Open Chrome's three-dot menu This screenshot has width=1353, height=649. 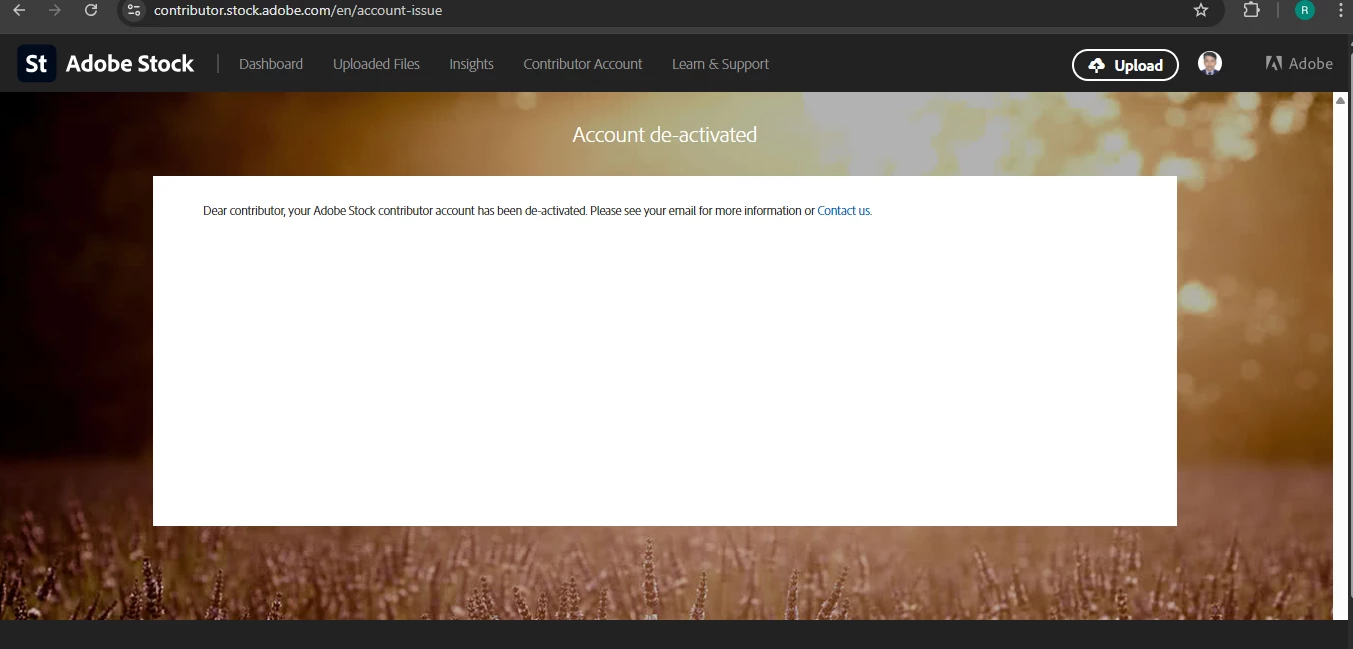click(x=1340, y=10)
